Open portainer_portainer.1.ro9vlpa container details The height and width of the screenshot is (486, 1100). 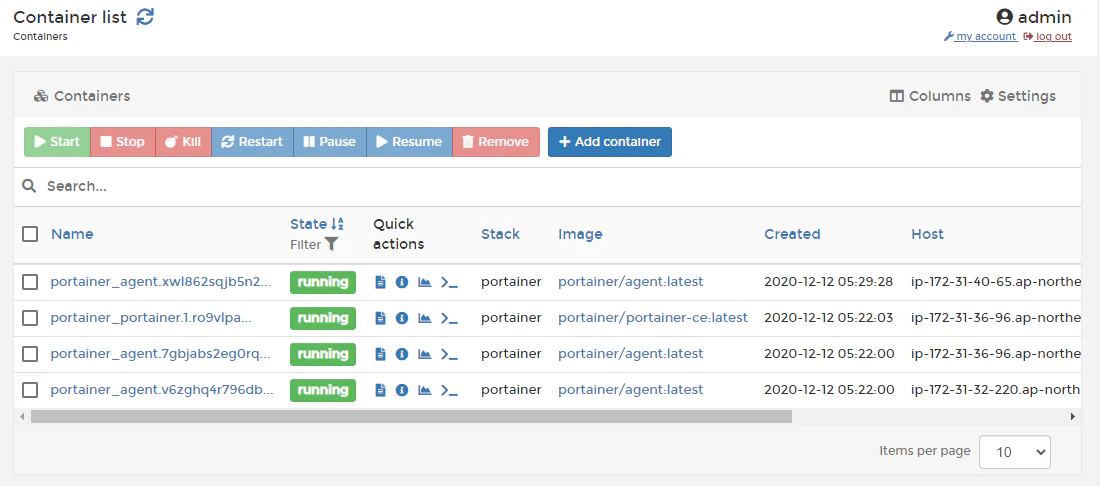point(151,318)
